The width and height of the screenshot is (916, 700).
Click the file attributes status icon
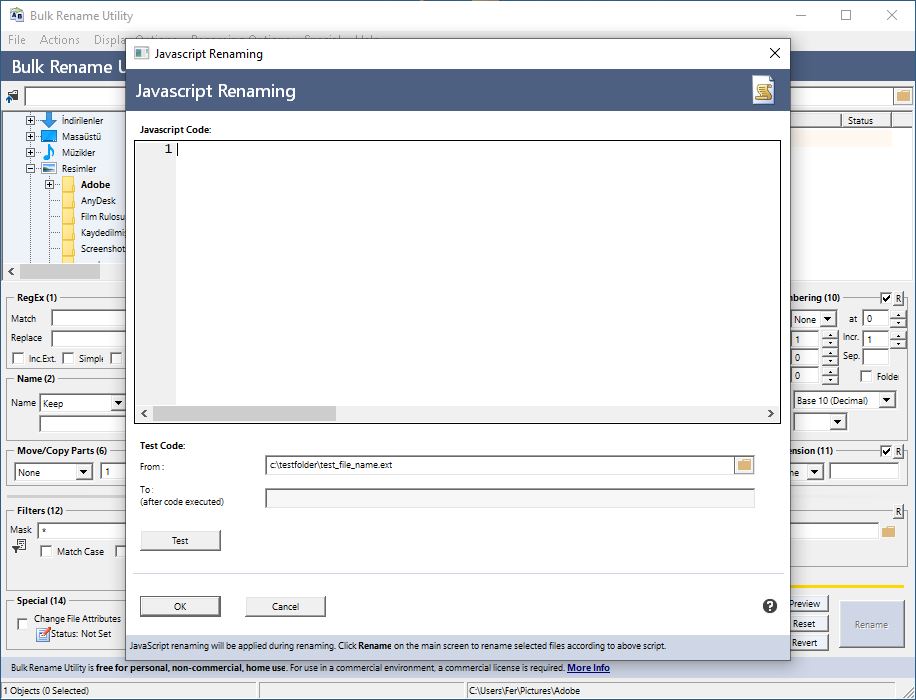point(43,634)
